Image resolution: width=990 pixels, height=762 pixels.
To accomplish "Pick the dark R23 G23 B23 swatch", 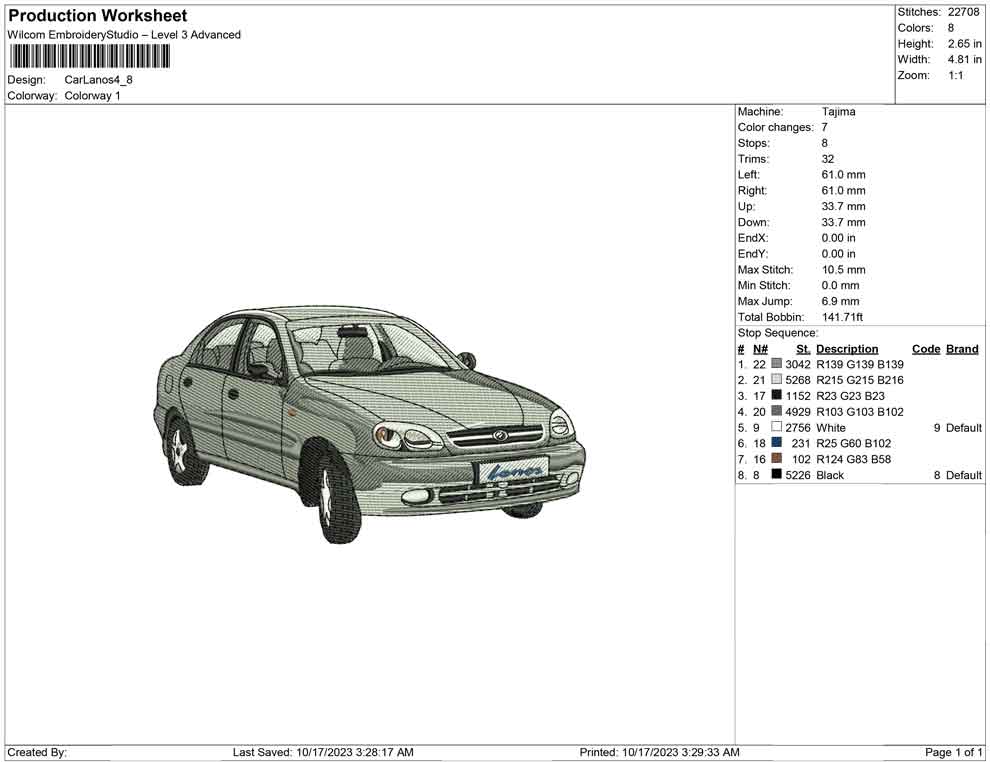I will 777,396.
